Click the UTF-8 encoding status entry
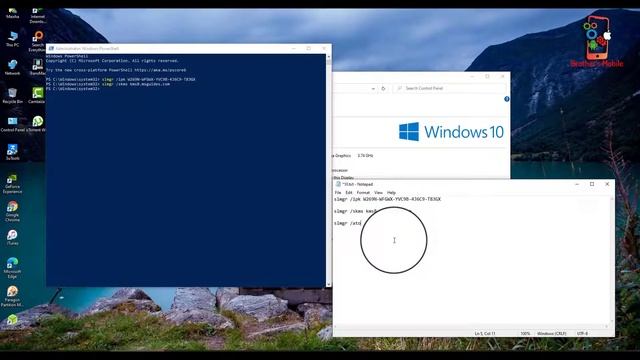The height and width of the screenshot is (360, 640). (x=582, y=333)
